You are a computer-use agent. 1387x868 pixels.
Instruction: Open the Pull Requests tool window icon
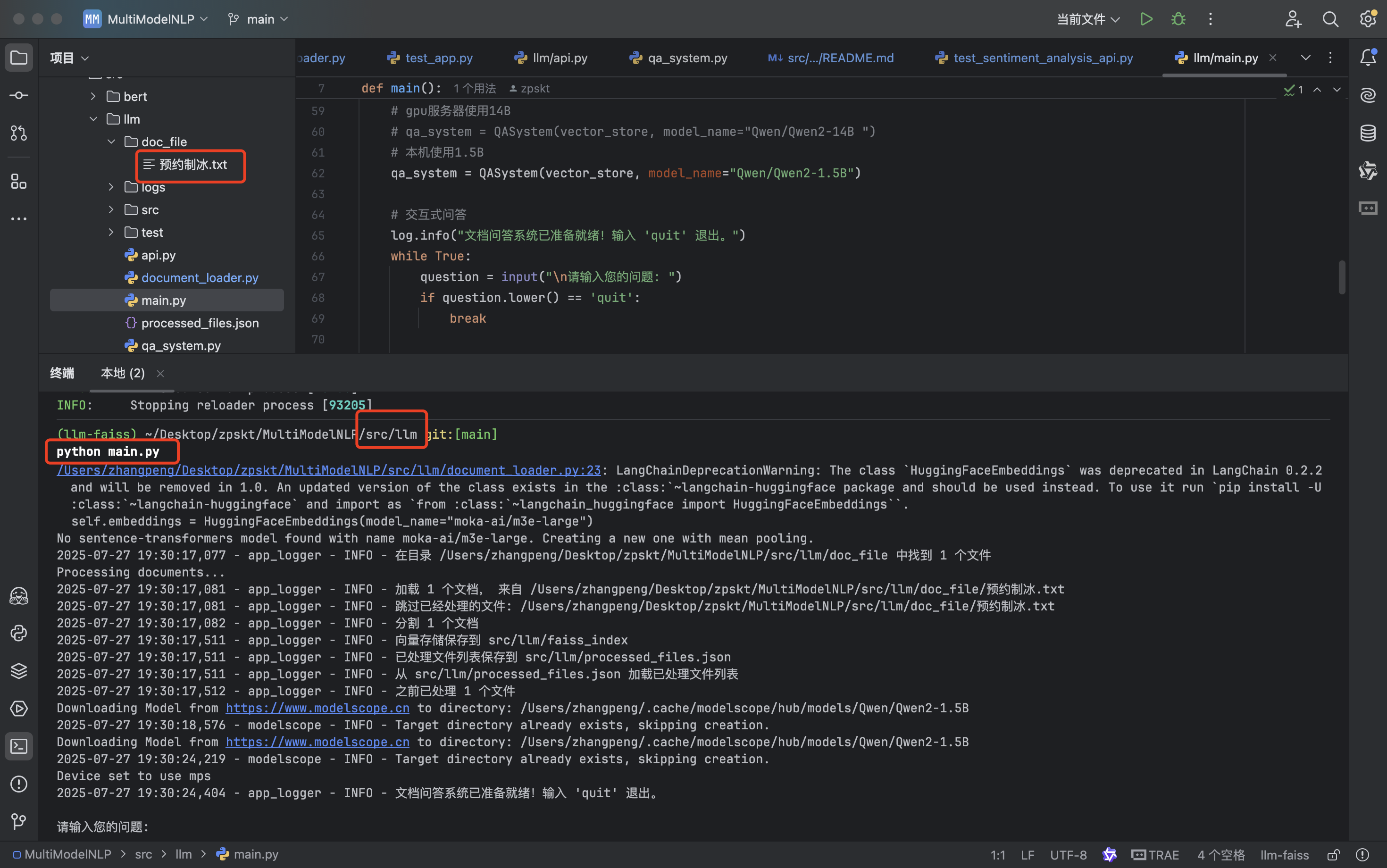pyautogui.click(x=19, y=133)
